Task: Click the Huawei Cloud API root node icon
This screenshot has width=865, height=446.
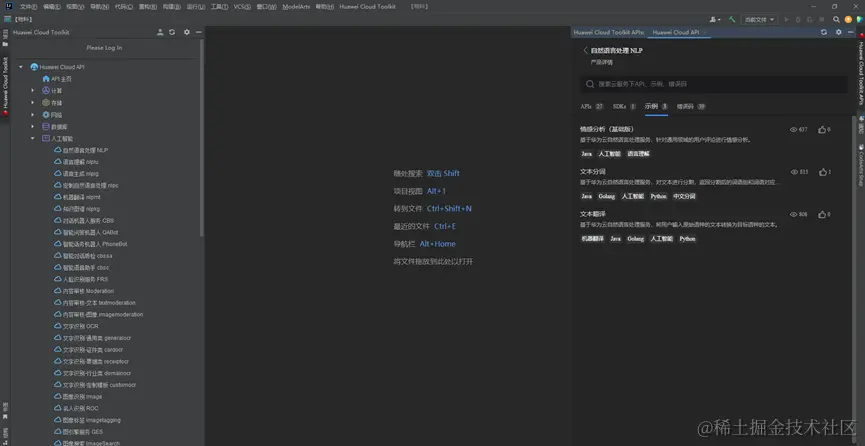Action: pos(34,67)
